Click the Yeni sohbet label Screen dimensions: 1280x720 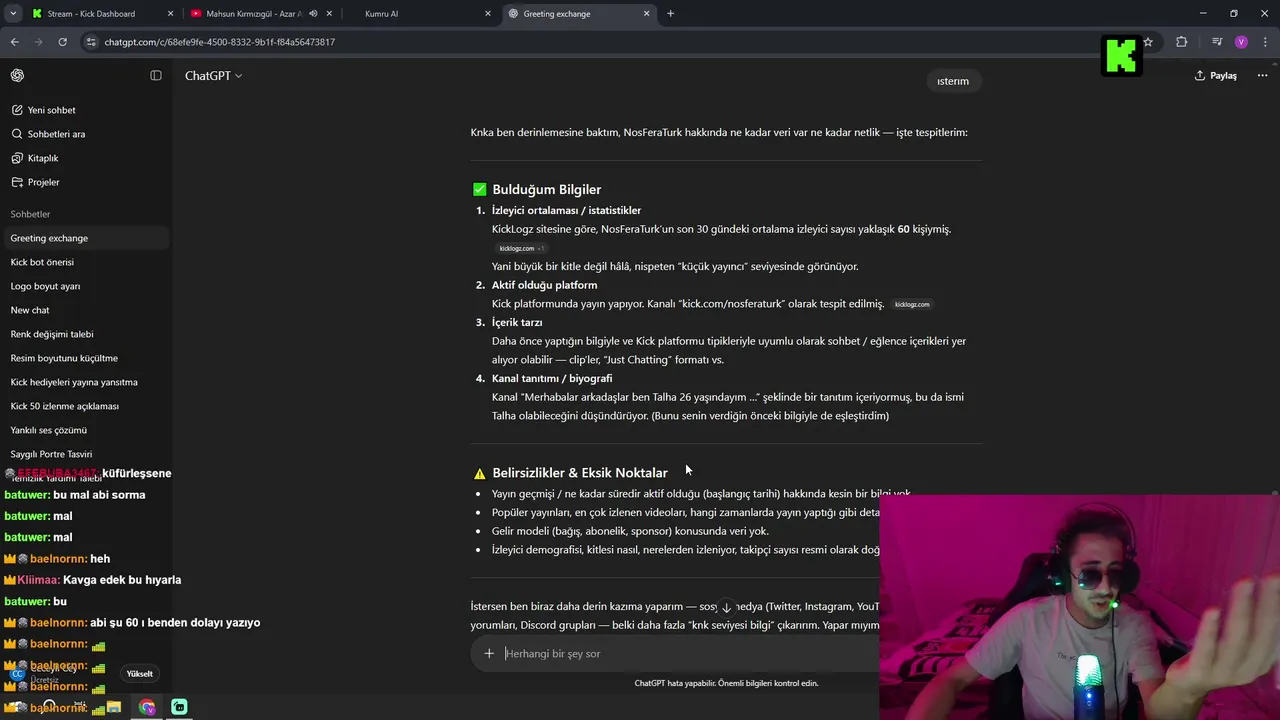pos(52,110)
